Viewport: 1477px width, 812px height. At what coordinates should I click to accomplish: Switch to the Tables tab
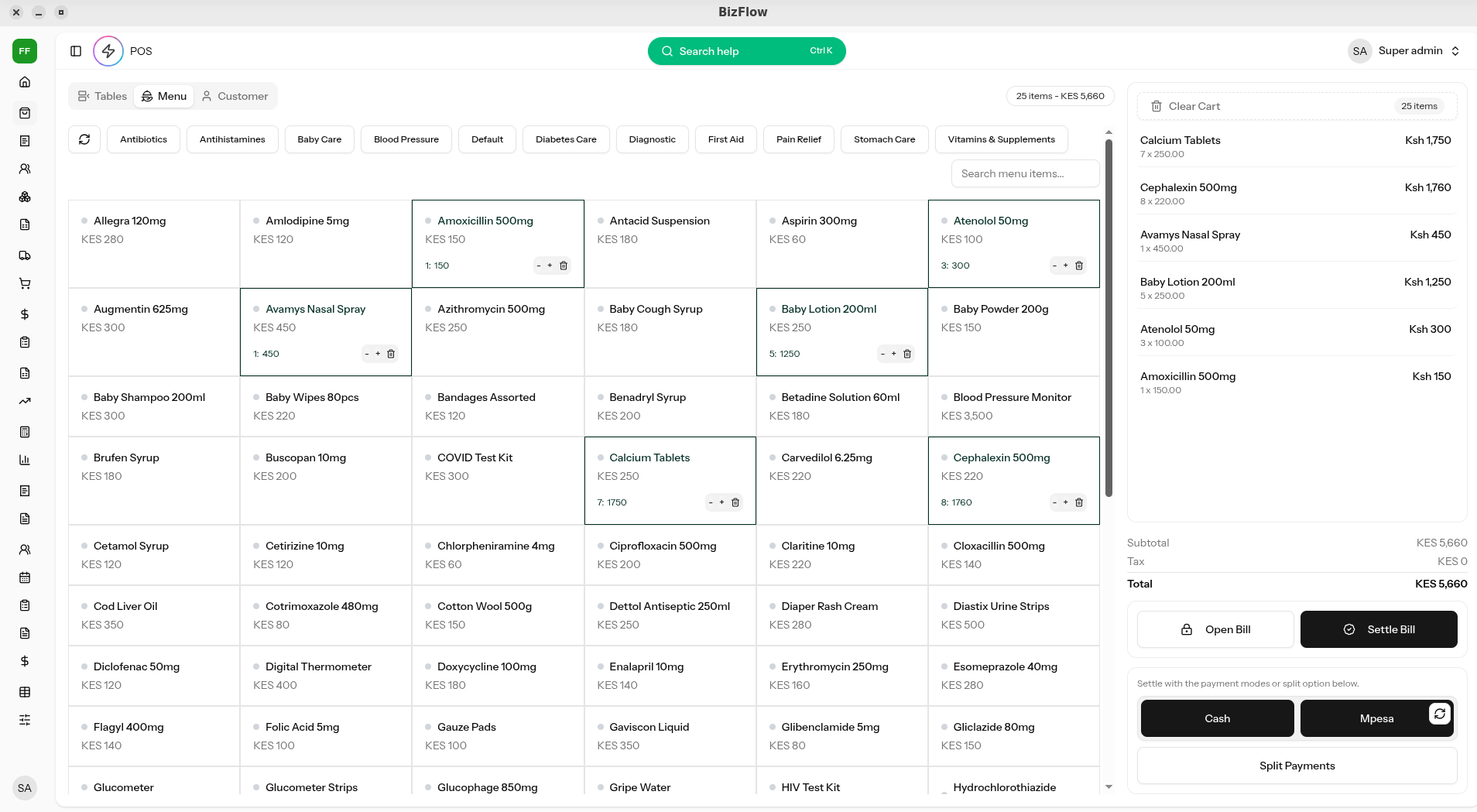click(x=102, y=96)
